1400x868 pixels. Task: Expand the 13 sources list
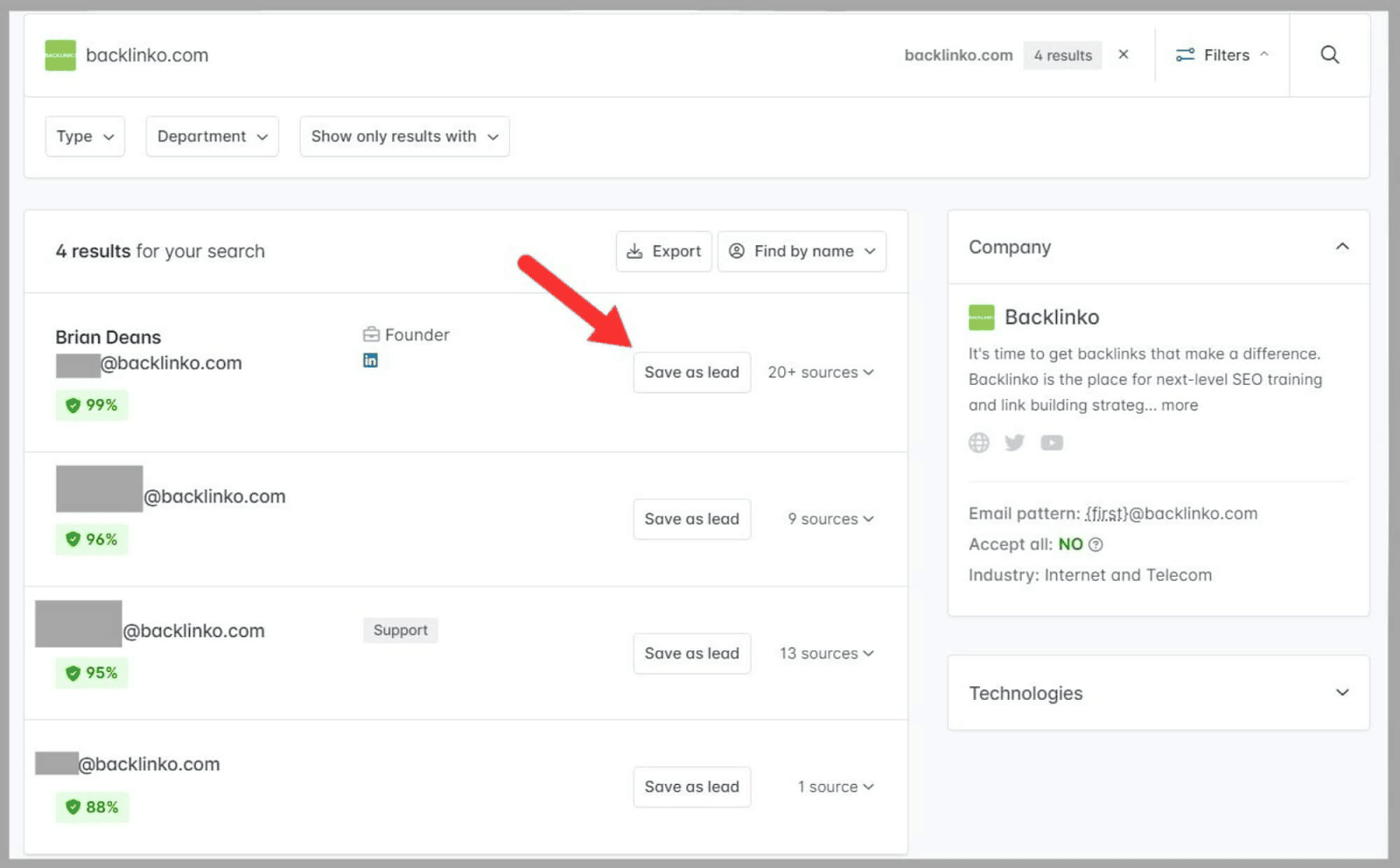tap(826, 654)
